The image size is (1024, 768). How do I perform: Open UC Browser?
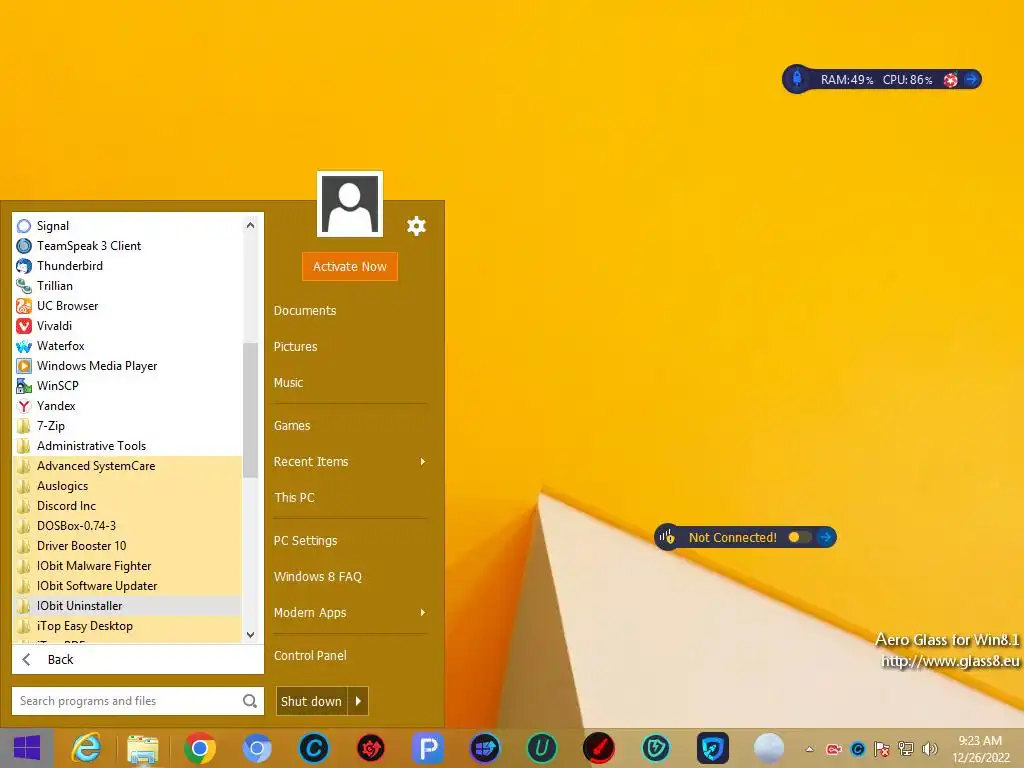[127, 306]
